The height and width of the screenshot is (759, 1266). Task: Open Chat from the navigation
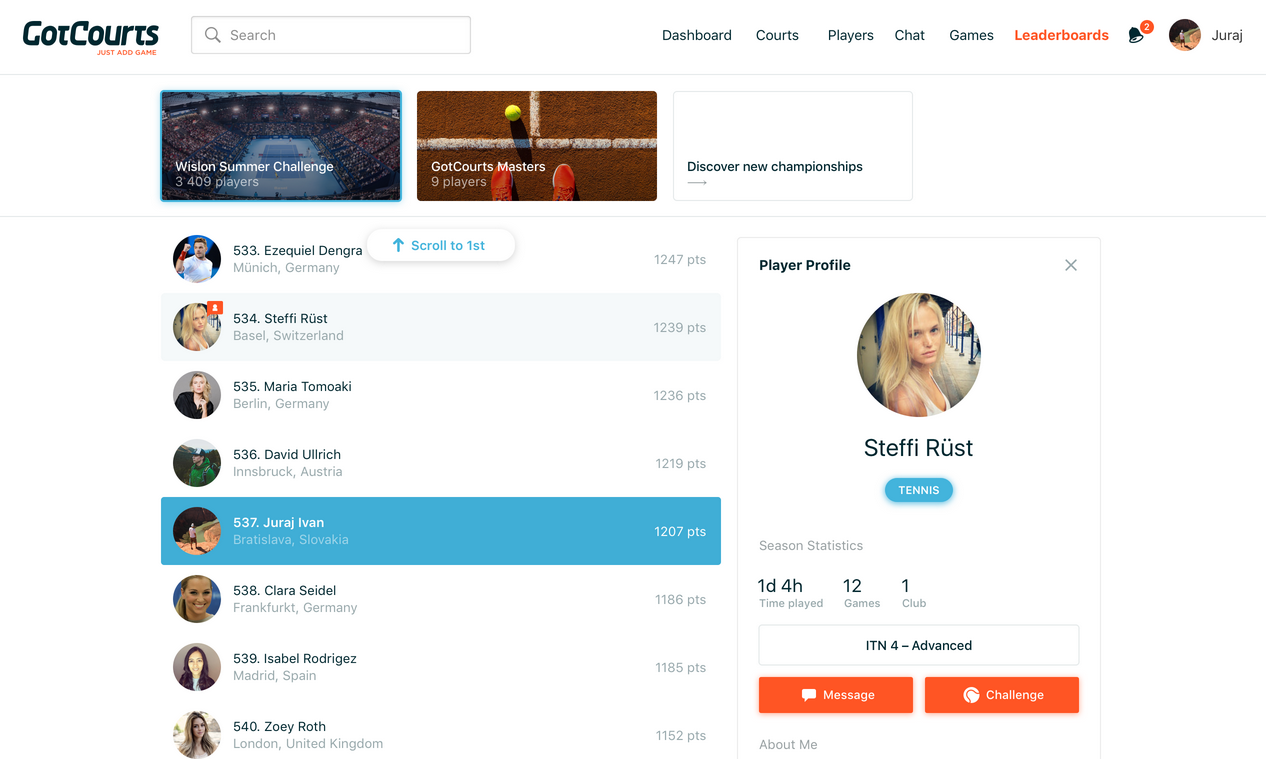click(910, 35)
